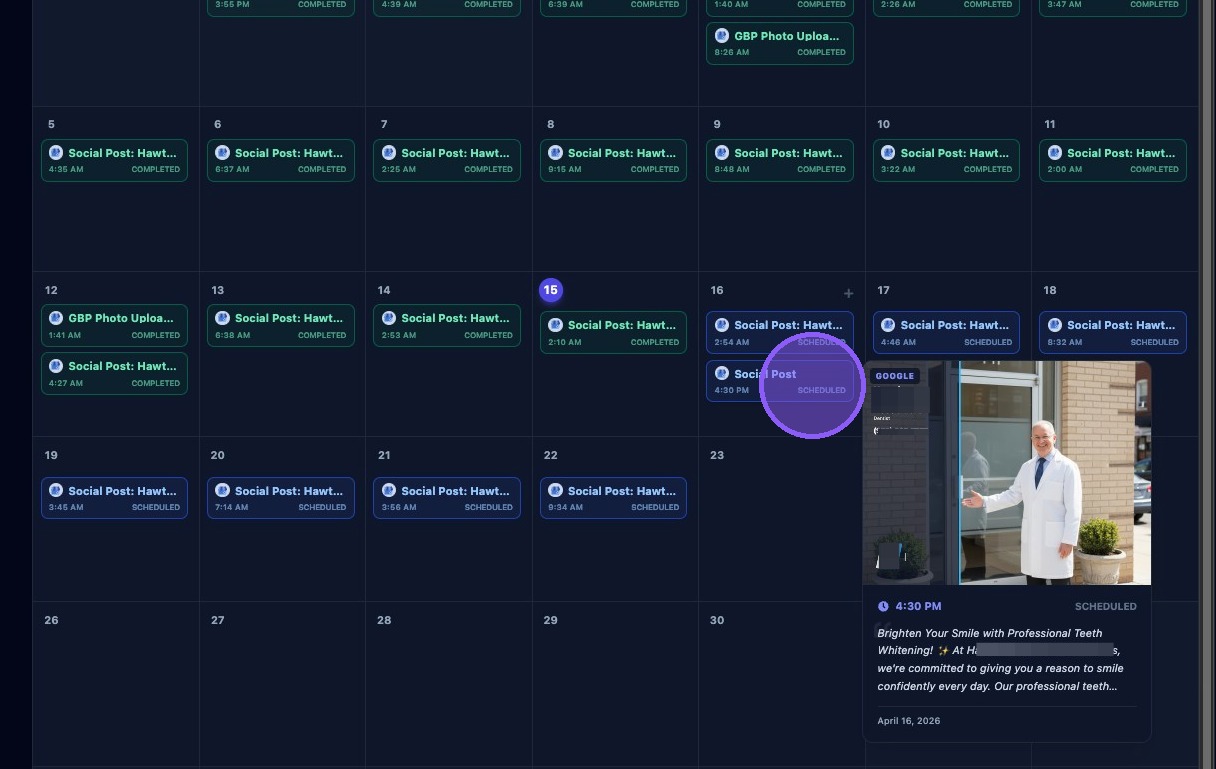Screen dimensions: 1216x769
Task: Open the 7:14 AM scheduled post on day 20
Action: click(x=281, y=498)
